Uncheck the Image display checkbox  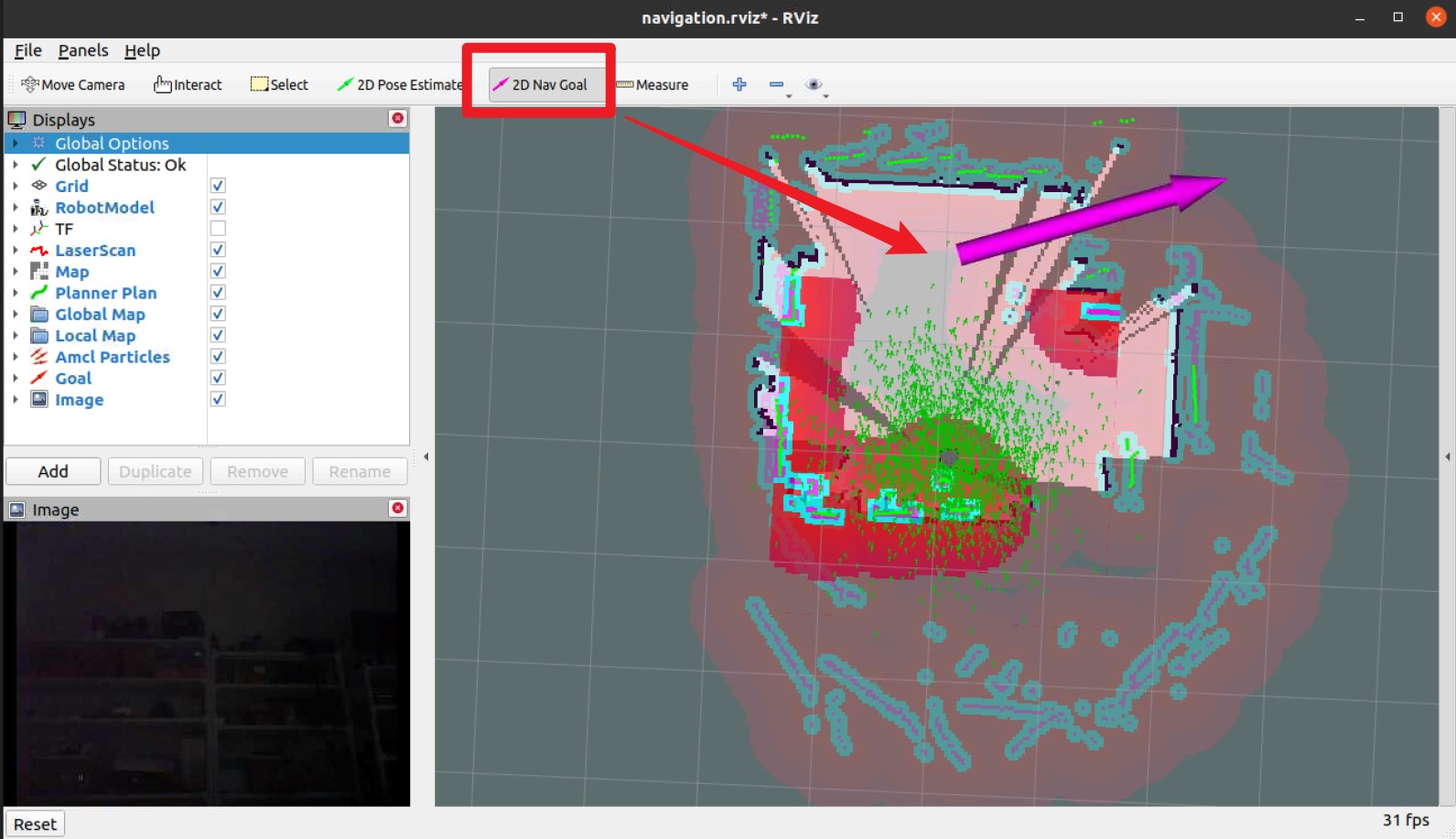click(218, 399)
